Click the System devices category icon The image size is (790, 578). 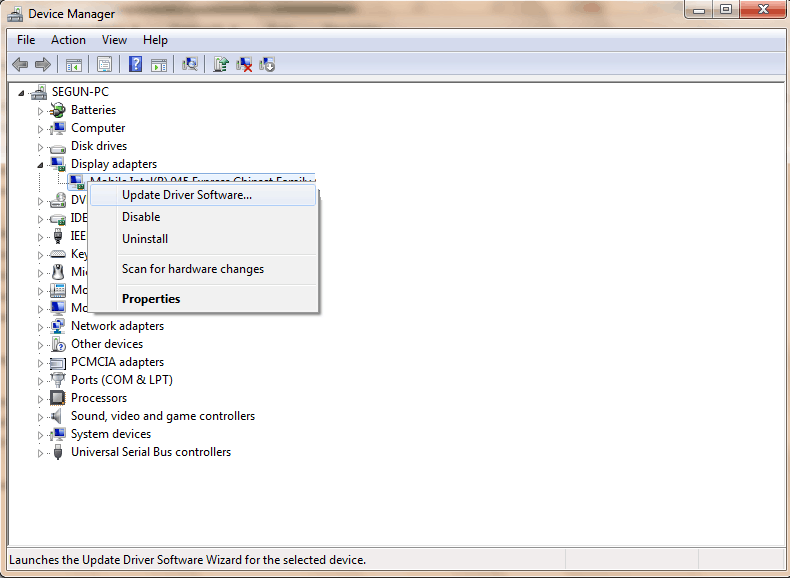point(58,434)
